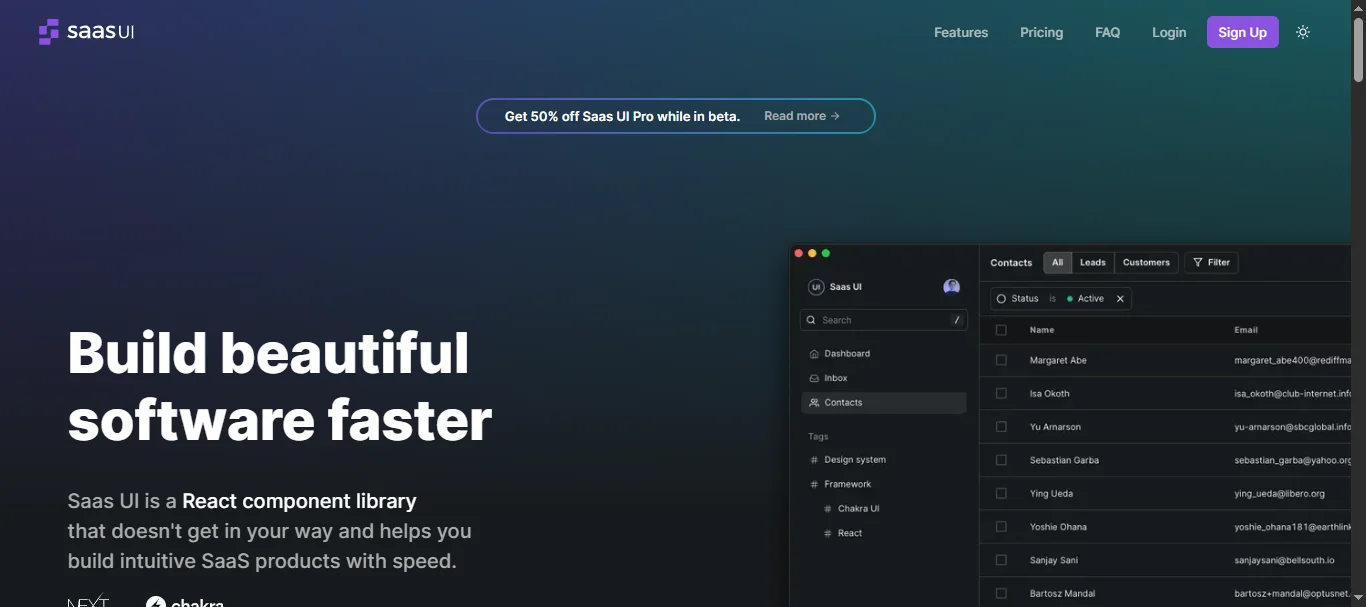Click the Sign Up button
This screenshot has height=607, width=1366.
pos(1242,31)
